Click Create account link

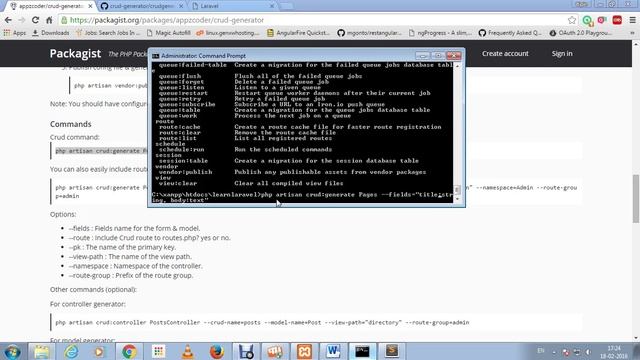tap(505, 53)
